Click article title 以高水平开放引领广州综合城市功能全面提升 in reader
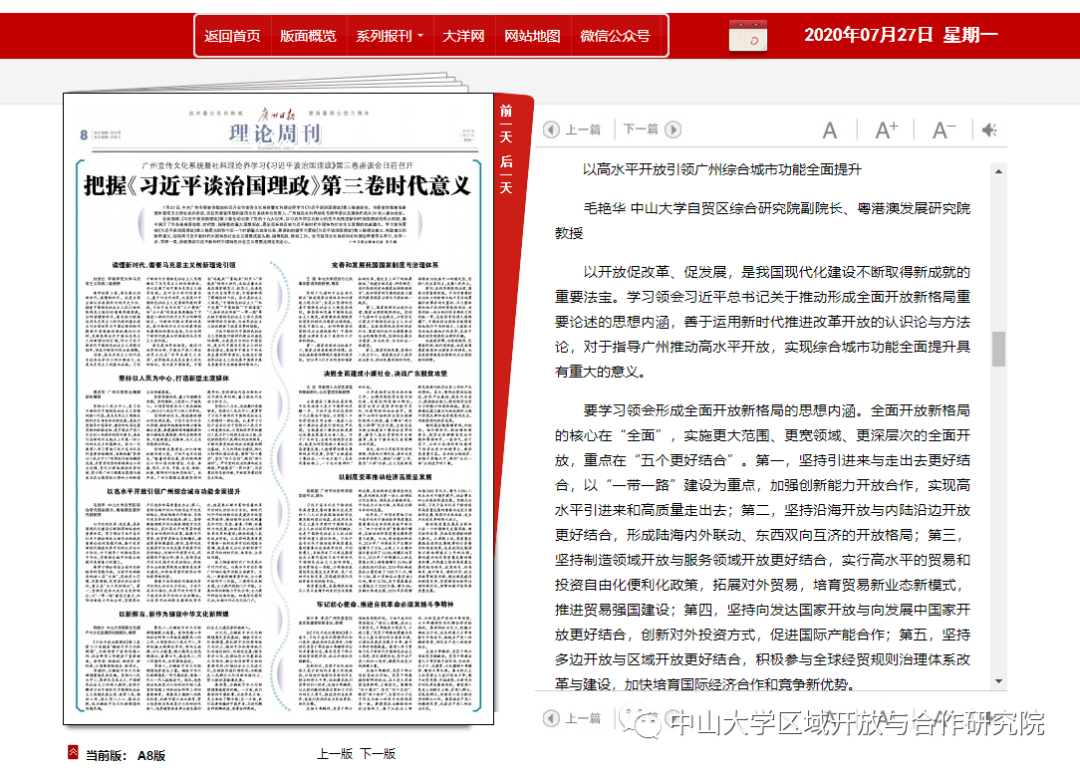 [x=722, y=169]
